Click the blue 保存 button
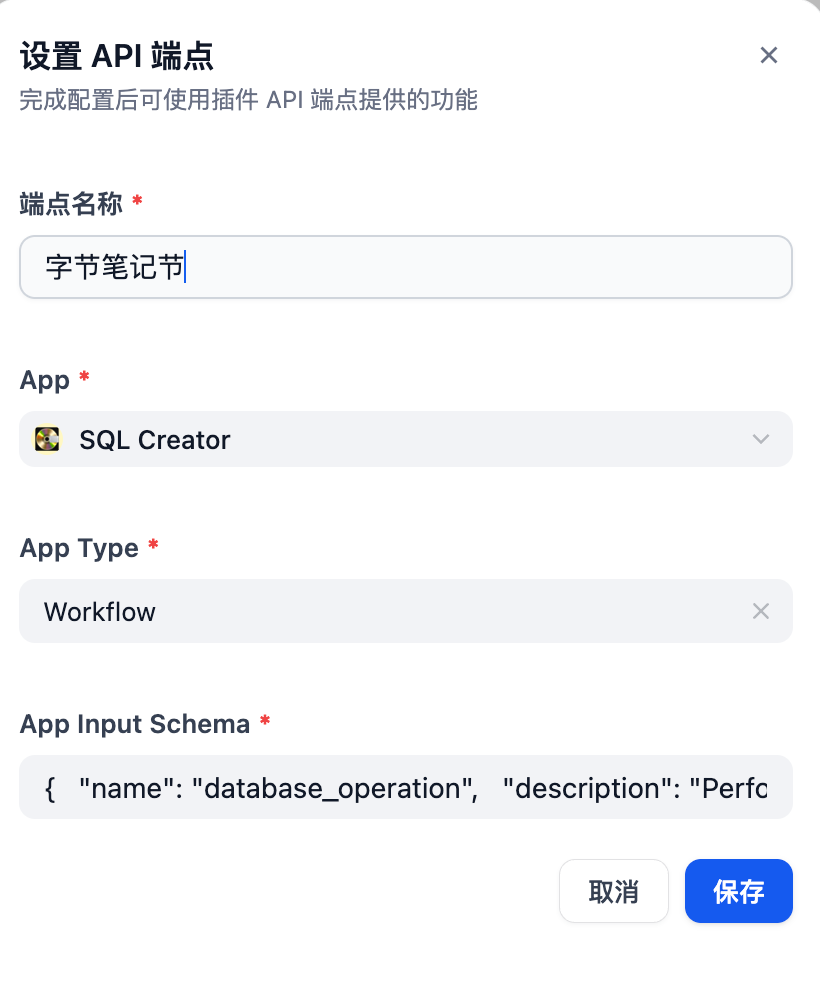 [739, 891]
